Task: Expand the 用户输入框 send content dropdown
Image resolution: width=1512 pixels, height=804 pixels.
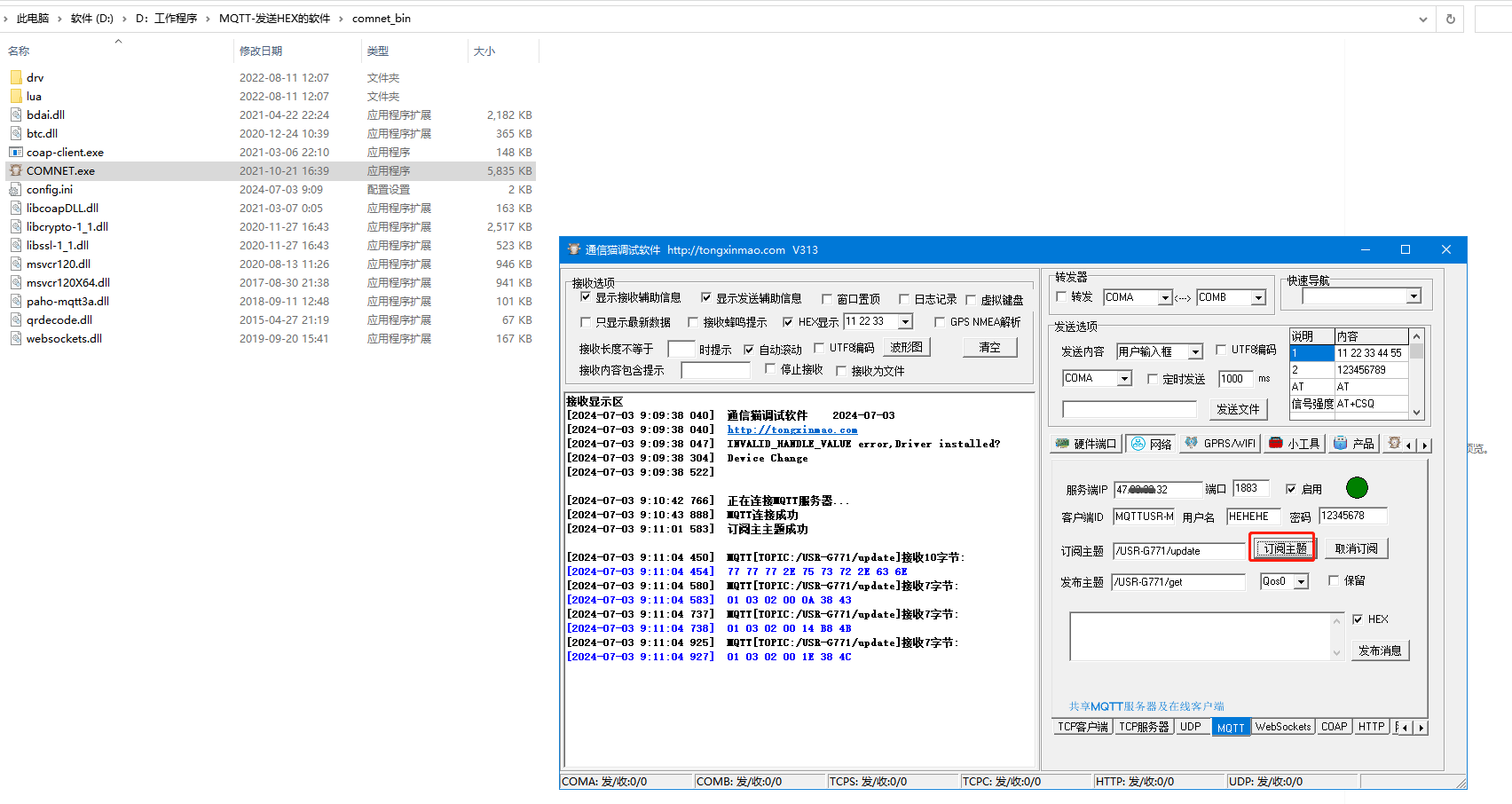Action: [x=1195, y=352]
